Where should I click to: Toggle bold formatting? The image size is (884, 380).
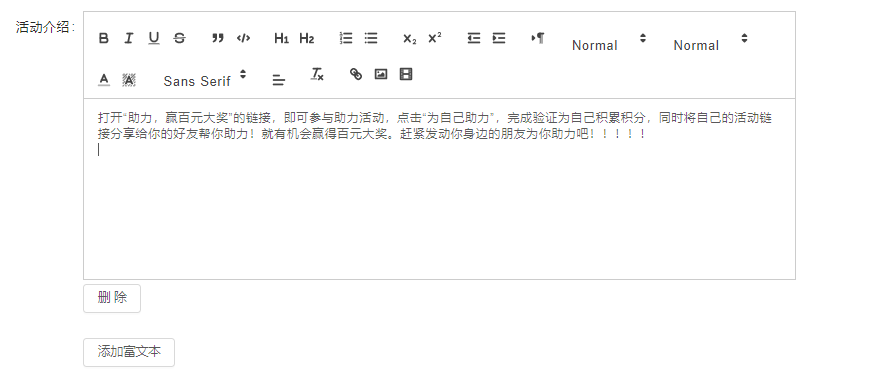[x=104, y=38]
